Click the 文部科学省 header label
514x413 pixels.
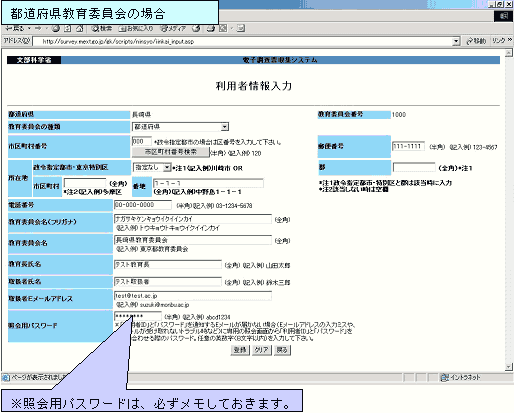(x=34, y=60)
